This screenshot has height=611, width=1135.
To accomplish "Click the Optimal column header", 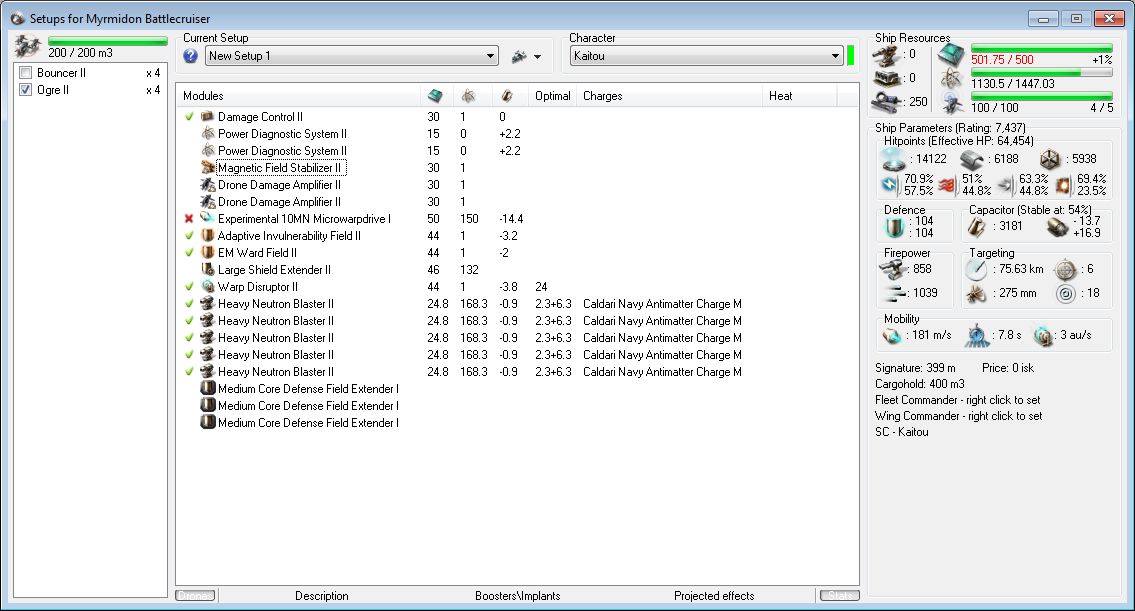I will (552, 96).
